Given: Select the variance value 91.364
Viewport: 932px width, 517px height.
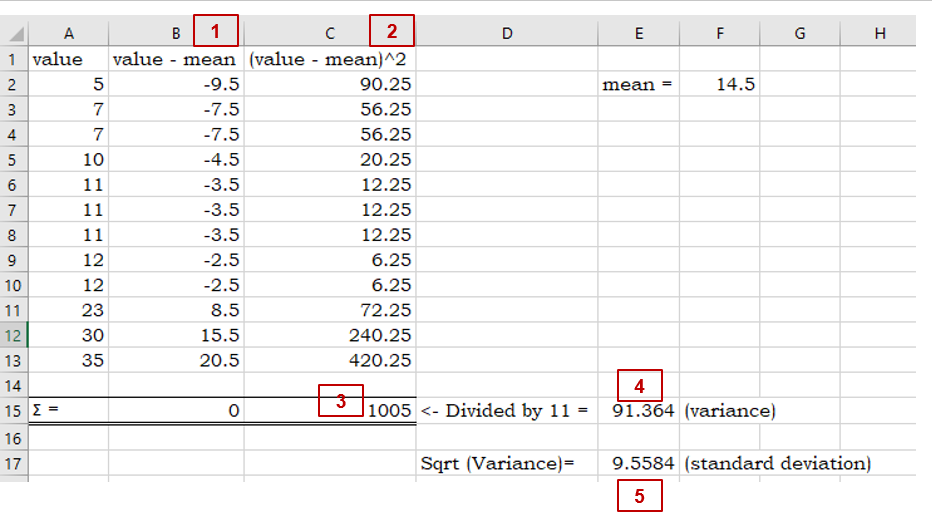Looking at the screenshot, I should (638, 411).
